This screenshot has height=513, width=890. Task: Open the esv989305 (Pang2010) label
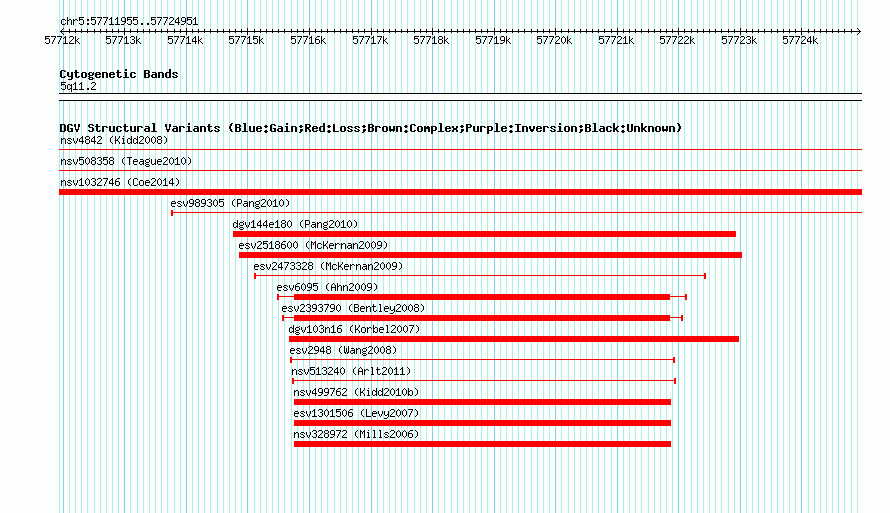230,203
